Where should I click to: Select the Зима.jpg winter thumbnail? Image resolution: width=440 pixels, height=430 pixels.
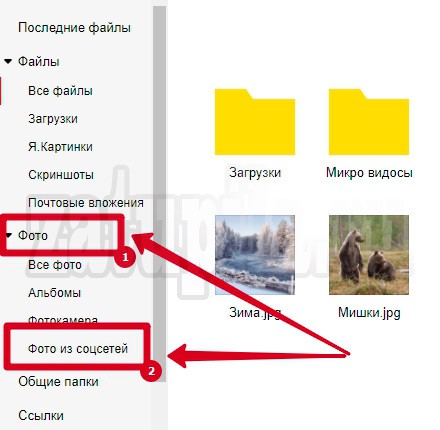[255, 255]
